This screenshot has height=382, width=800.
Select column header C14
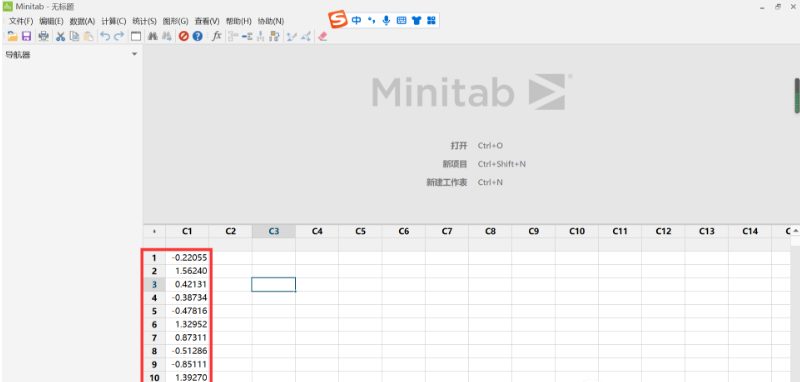coord(750,231)
